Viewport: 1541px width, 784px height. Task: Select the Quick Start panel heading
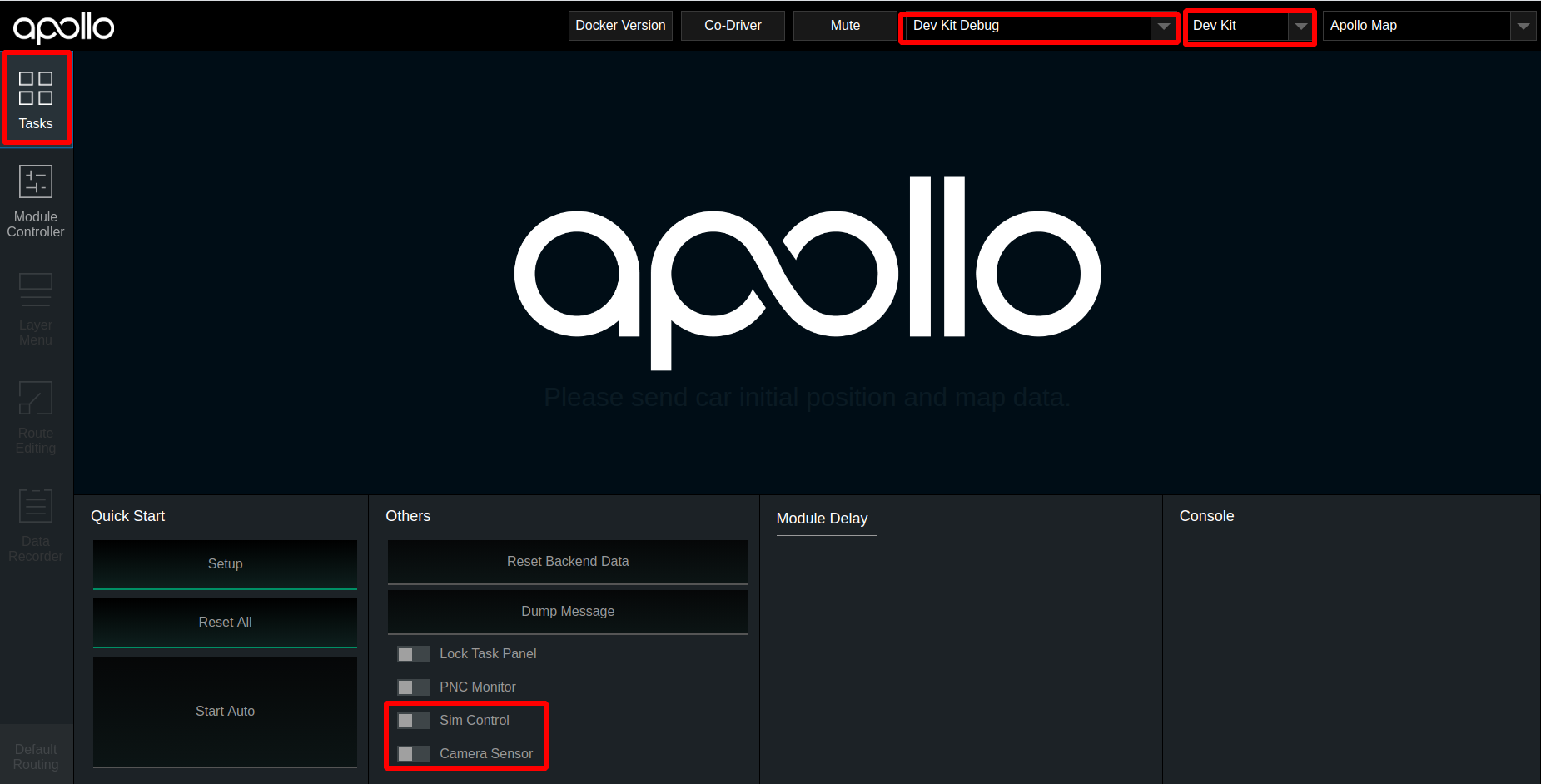pos(128,516)
